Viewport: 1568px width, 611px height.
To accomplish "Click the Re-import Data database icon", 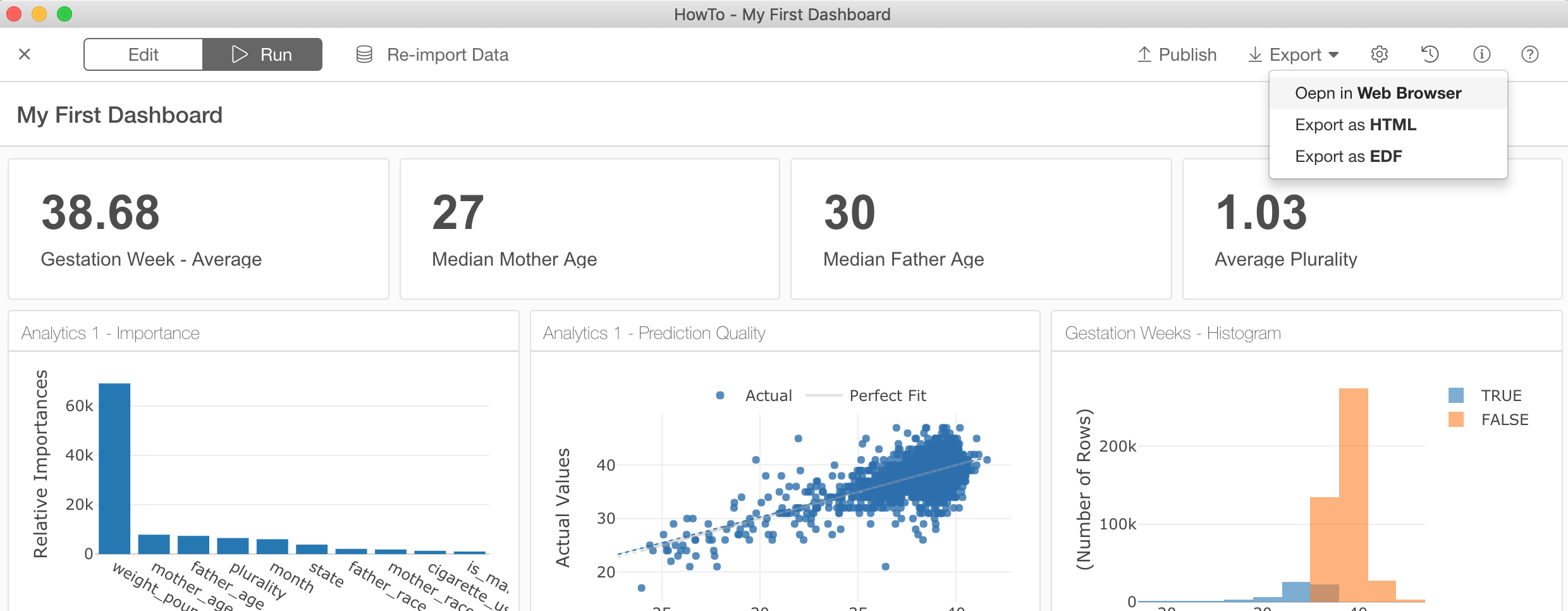I will (x=364, y=54).
